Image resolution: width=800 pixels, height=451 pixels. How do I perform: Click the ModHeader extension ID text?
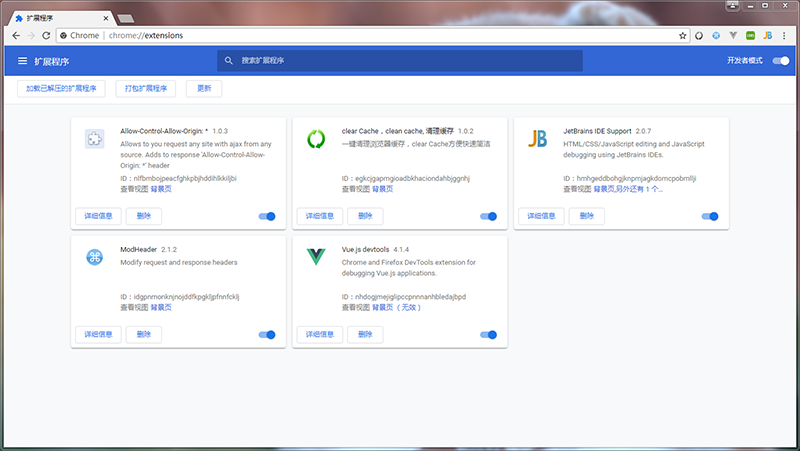(x=180, y=296)
